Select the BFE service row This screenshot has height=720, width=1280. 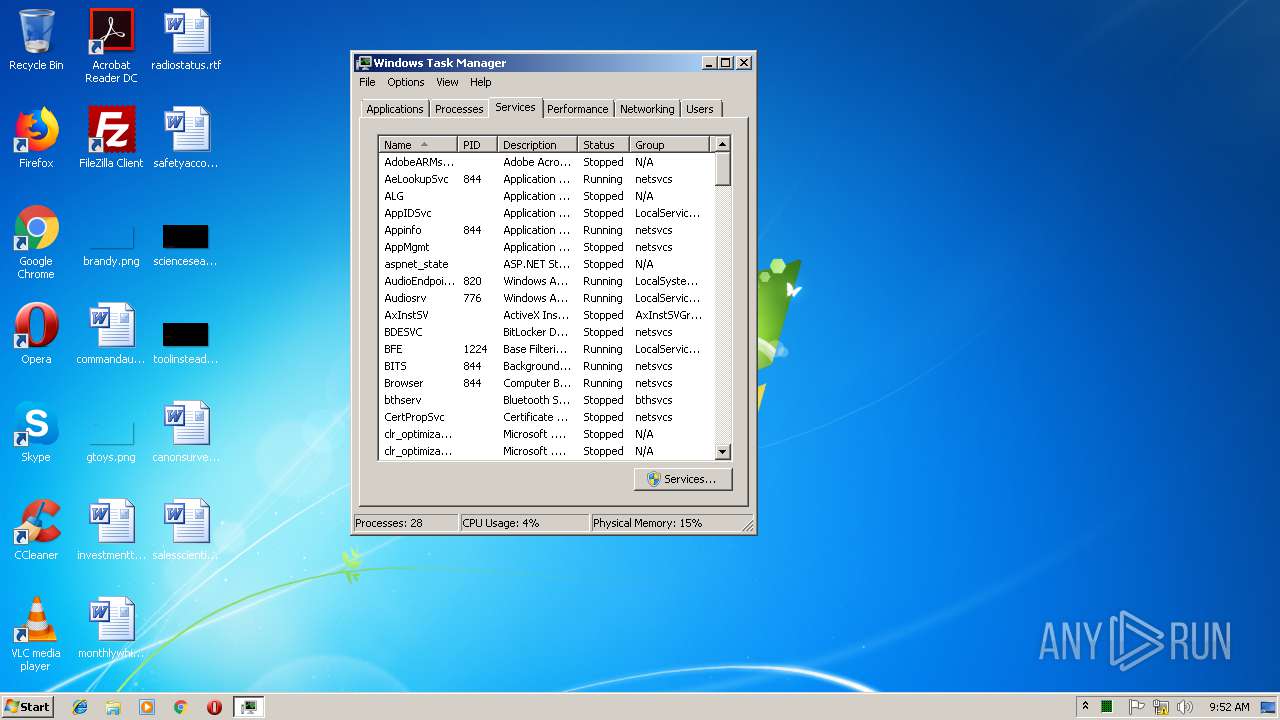(x=547, y=349)
